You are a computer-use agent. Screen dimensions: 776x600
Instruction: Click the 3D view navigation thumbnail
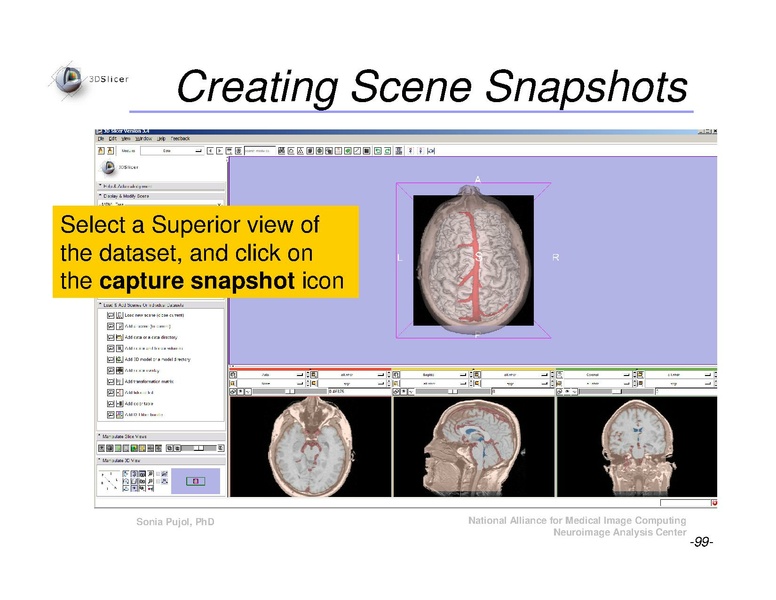195,481
